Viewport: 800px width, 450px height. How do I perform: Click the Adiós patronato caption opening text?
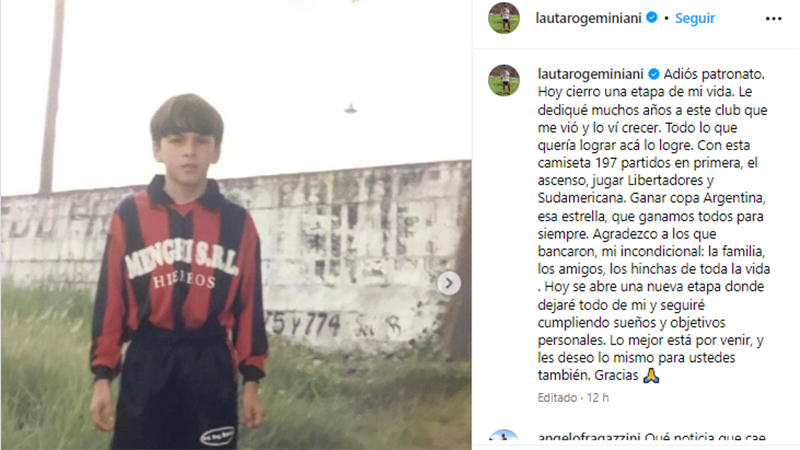point(714,74)
